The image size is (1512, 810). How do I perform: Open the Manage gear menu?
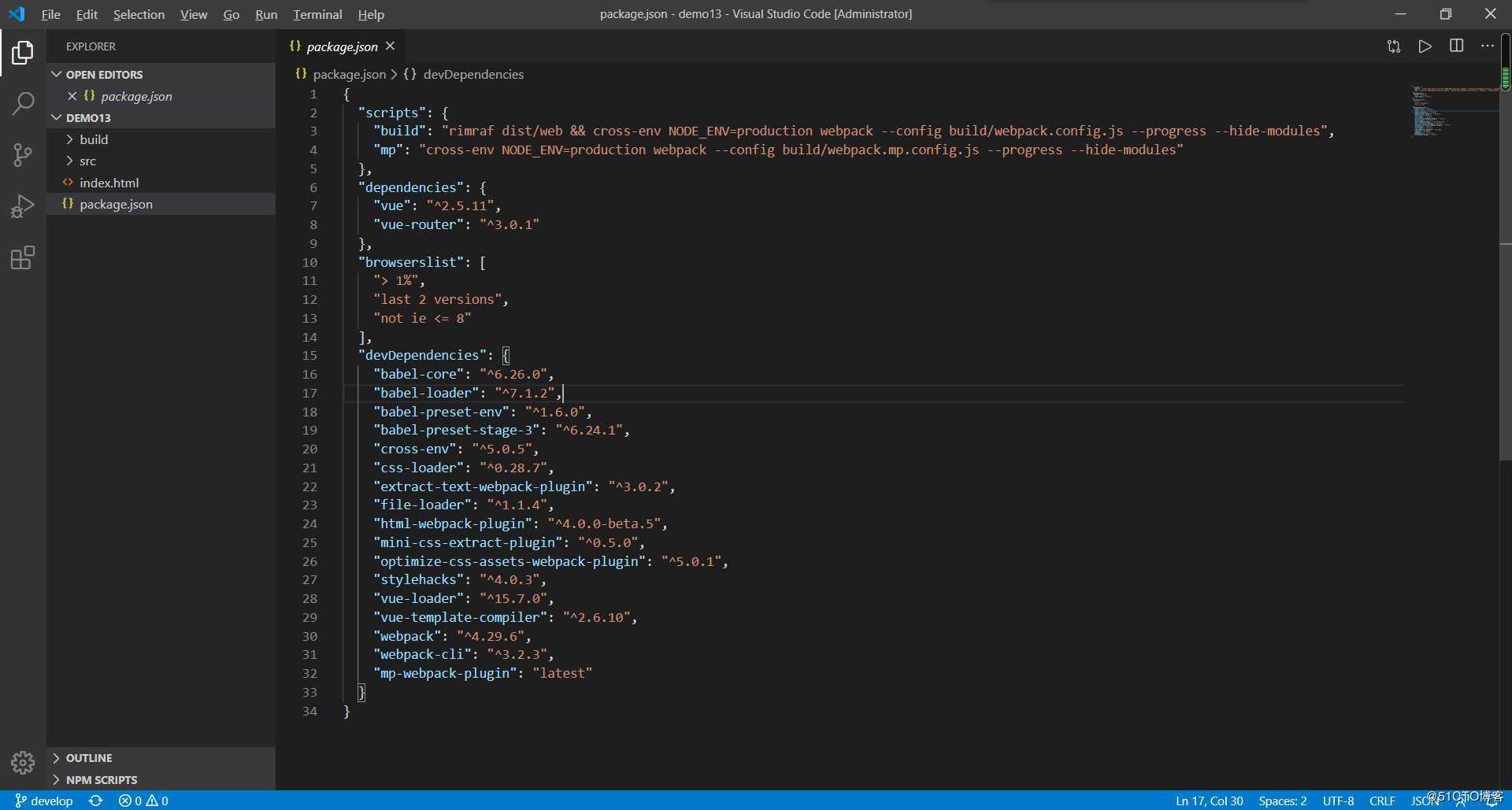(x=23, y=762)
